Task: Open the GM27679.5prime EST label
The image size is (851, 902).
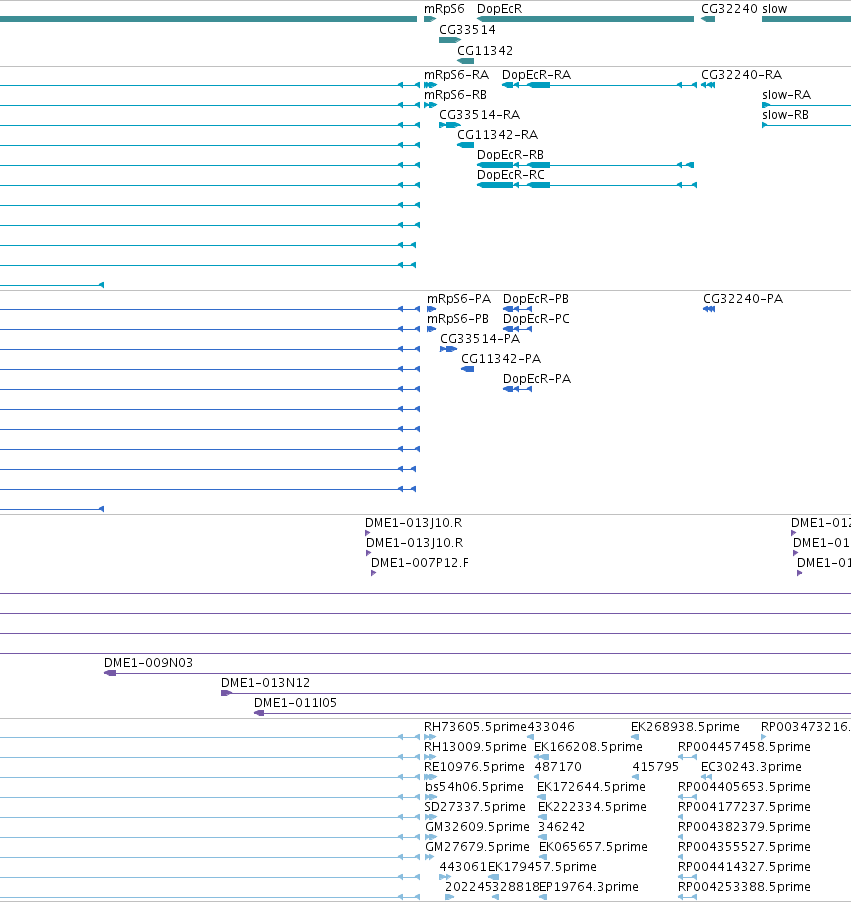Action: click(x=477, y=847)
